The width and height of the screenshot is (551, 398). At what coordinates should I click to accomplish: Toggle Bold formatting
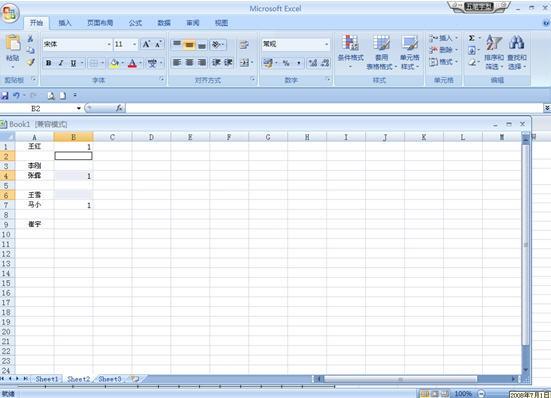(x=48, y=63)
